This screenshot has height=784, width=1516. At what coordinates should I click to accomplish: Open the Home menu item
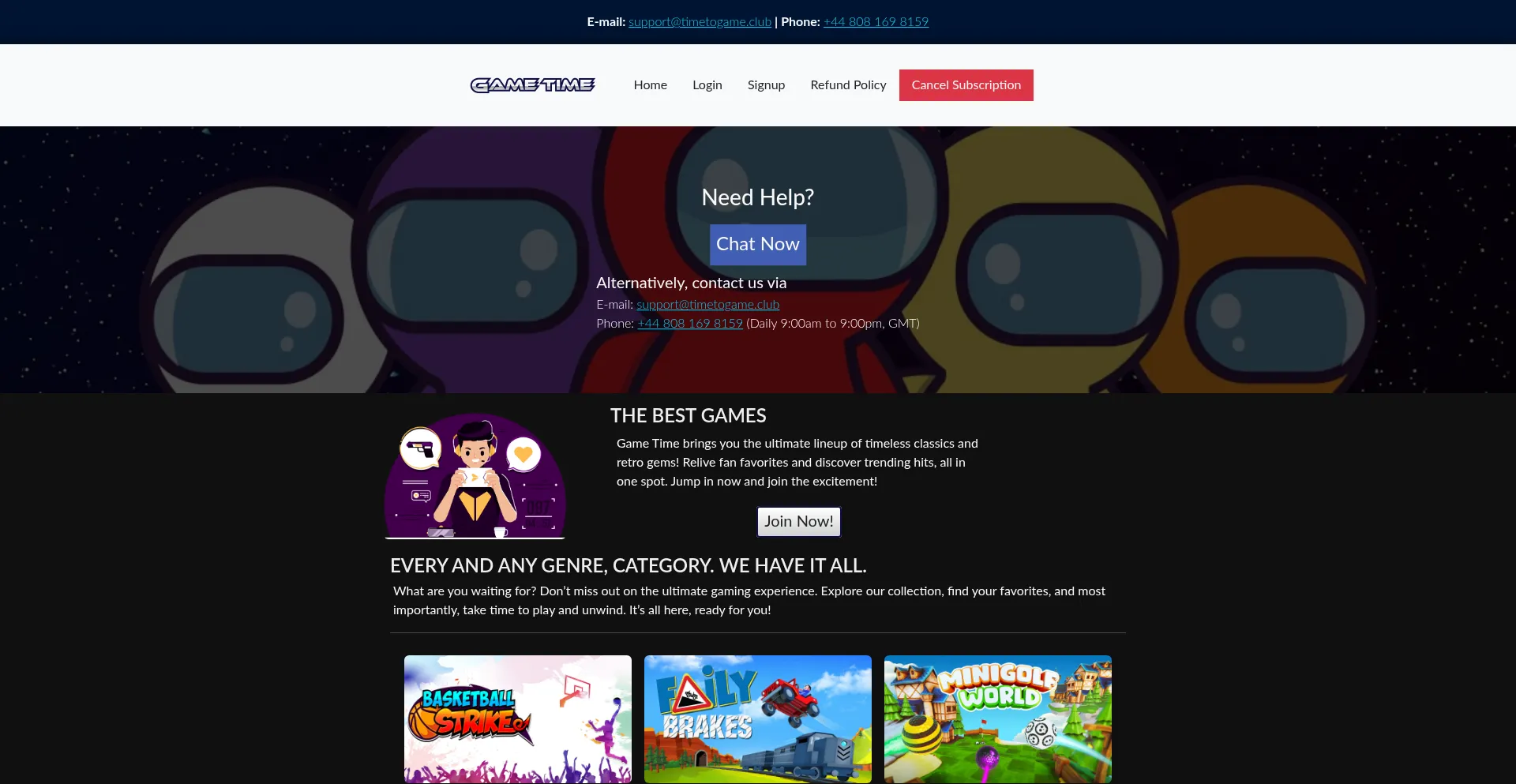pyautogui.click(x=650, y=84)
